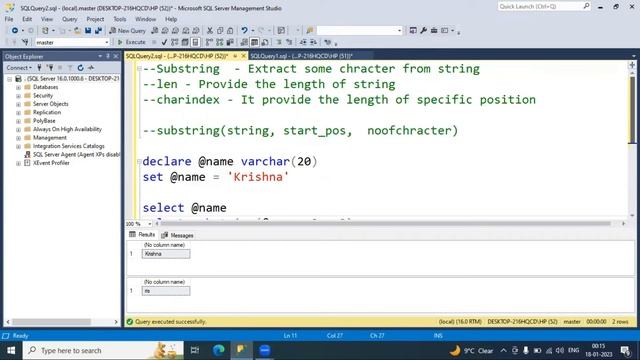Image resolution: width=640 pixels, height=360 pixels.
Task: Click Display Estimated Execution Plan icon
Action: point(175,42)
